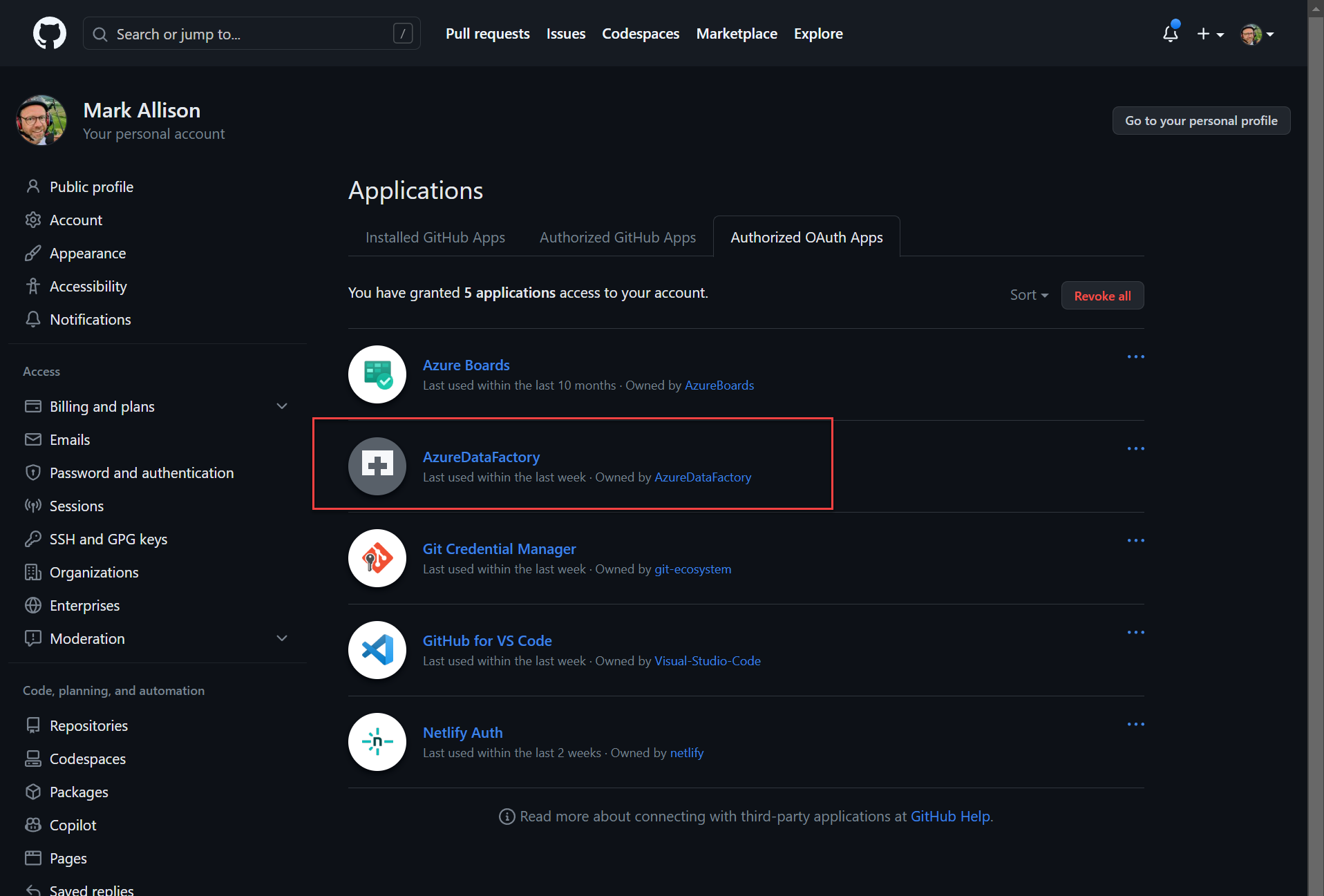The image size is (1324, 896).
Task: Open Codespaces in the top navigation
Action: pyautogui.click(x=641, y=34)
